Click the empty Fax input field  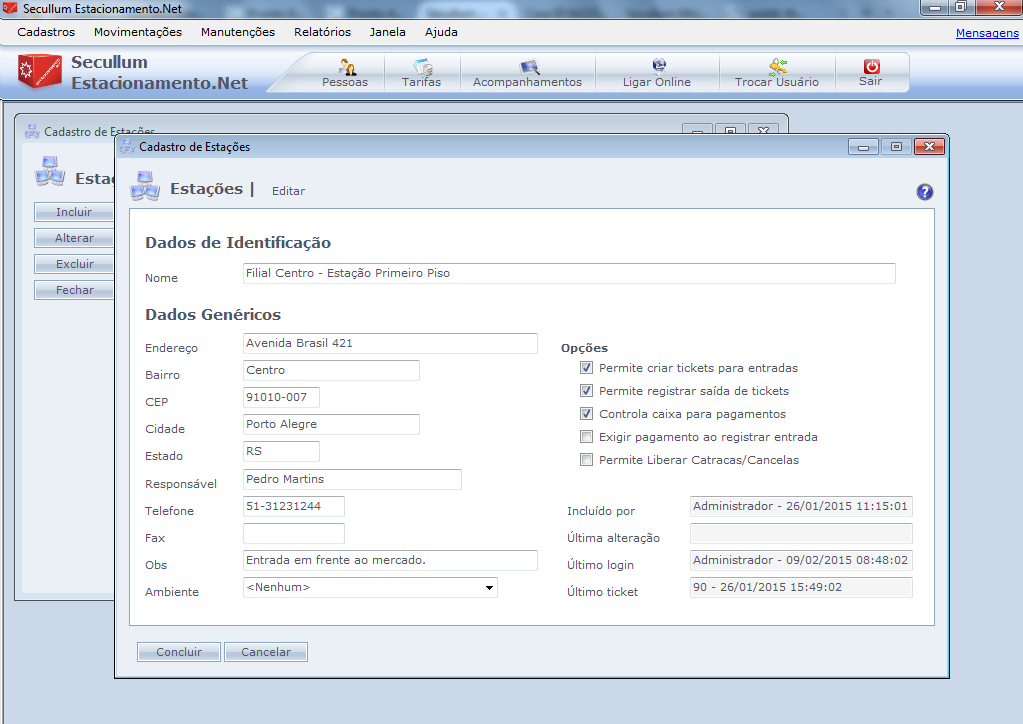tap(294, 534)
